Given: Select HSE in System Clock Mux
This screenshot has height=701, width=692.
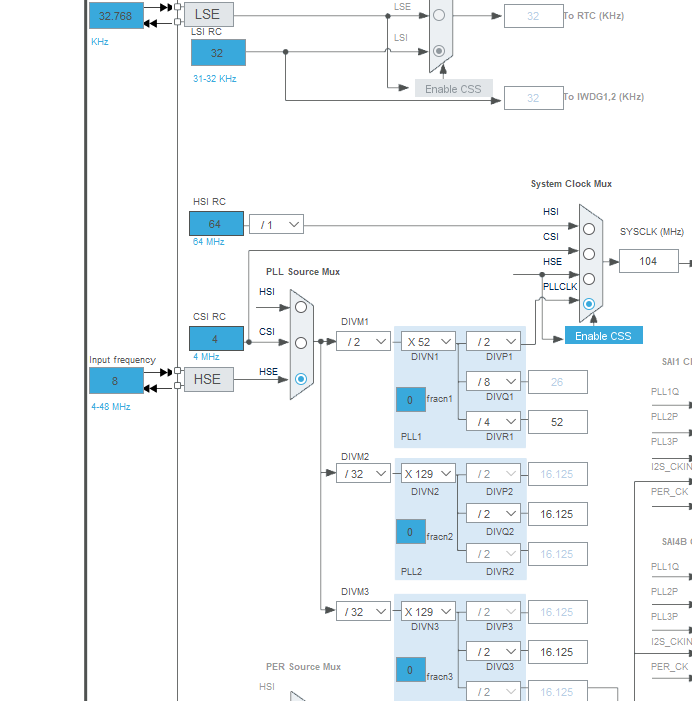Looking at the screenshot, I should (x=589, y=279).
